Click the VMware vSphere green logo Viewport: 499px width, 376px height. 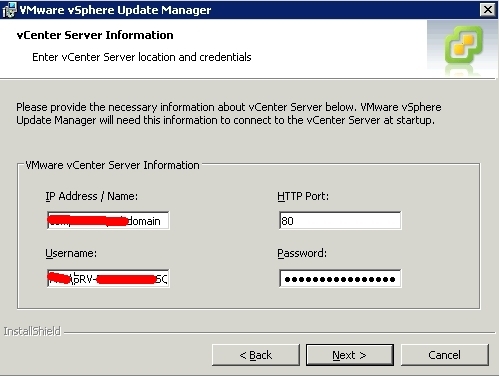coord(463,45)
